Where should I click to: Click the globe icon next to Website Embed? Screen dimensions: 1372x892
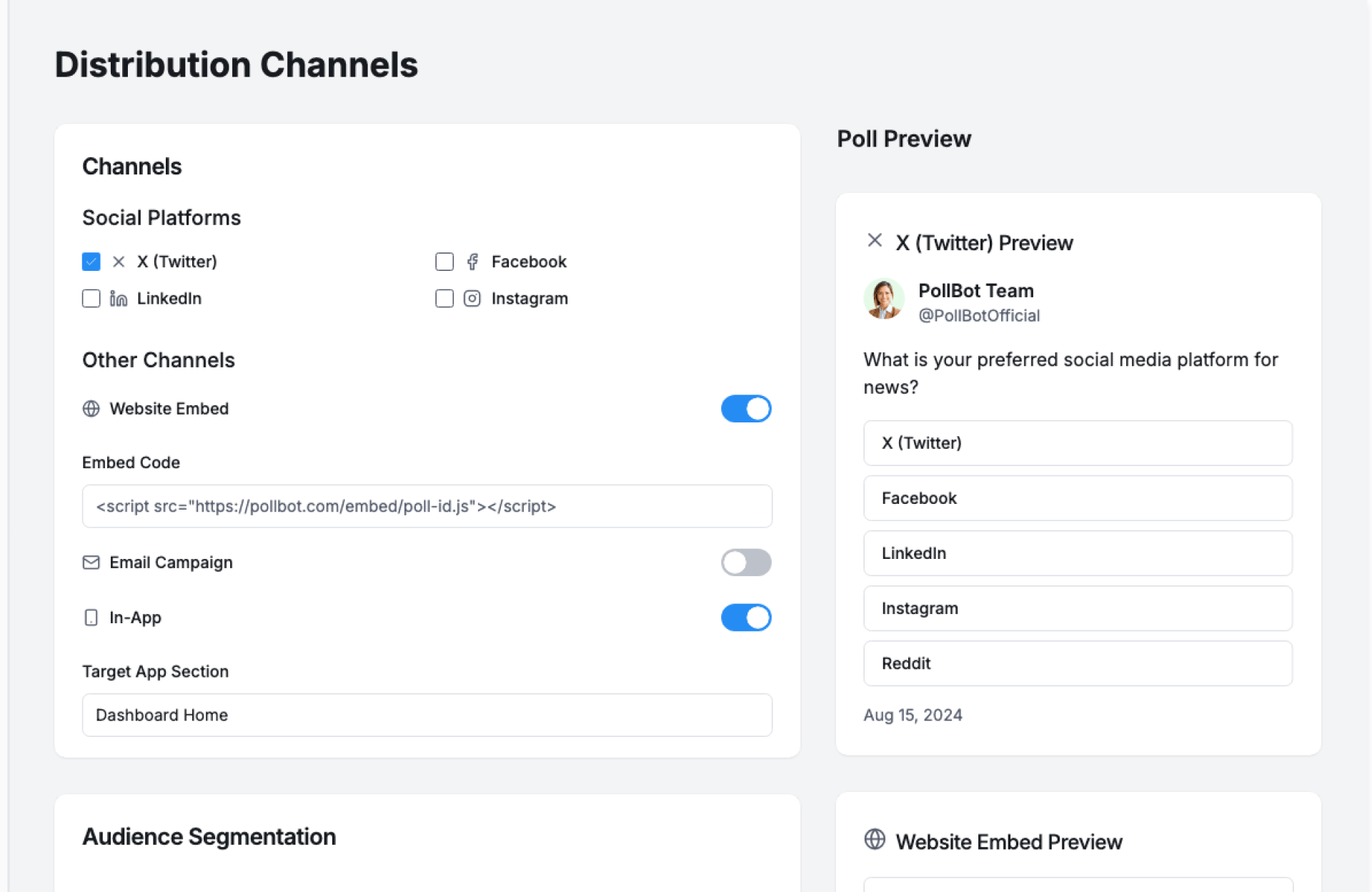pos(91,409)
